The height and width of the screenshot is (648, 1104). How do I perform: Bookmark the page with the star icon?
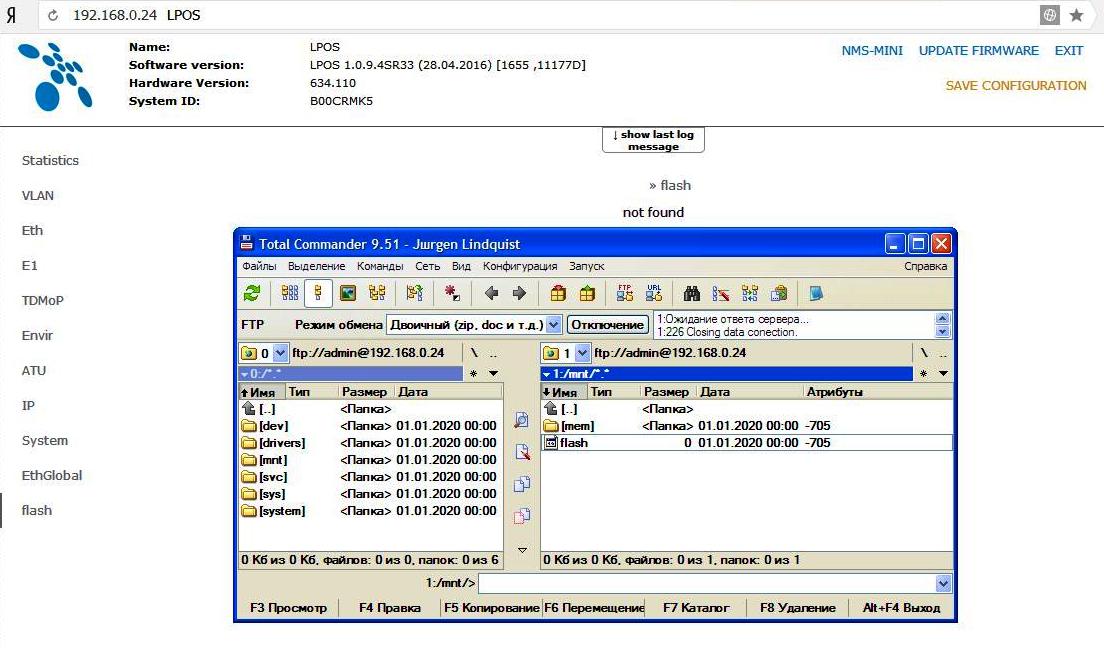(1077, 15)
